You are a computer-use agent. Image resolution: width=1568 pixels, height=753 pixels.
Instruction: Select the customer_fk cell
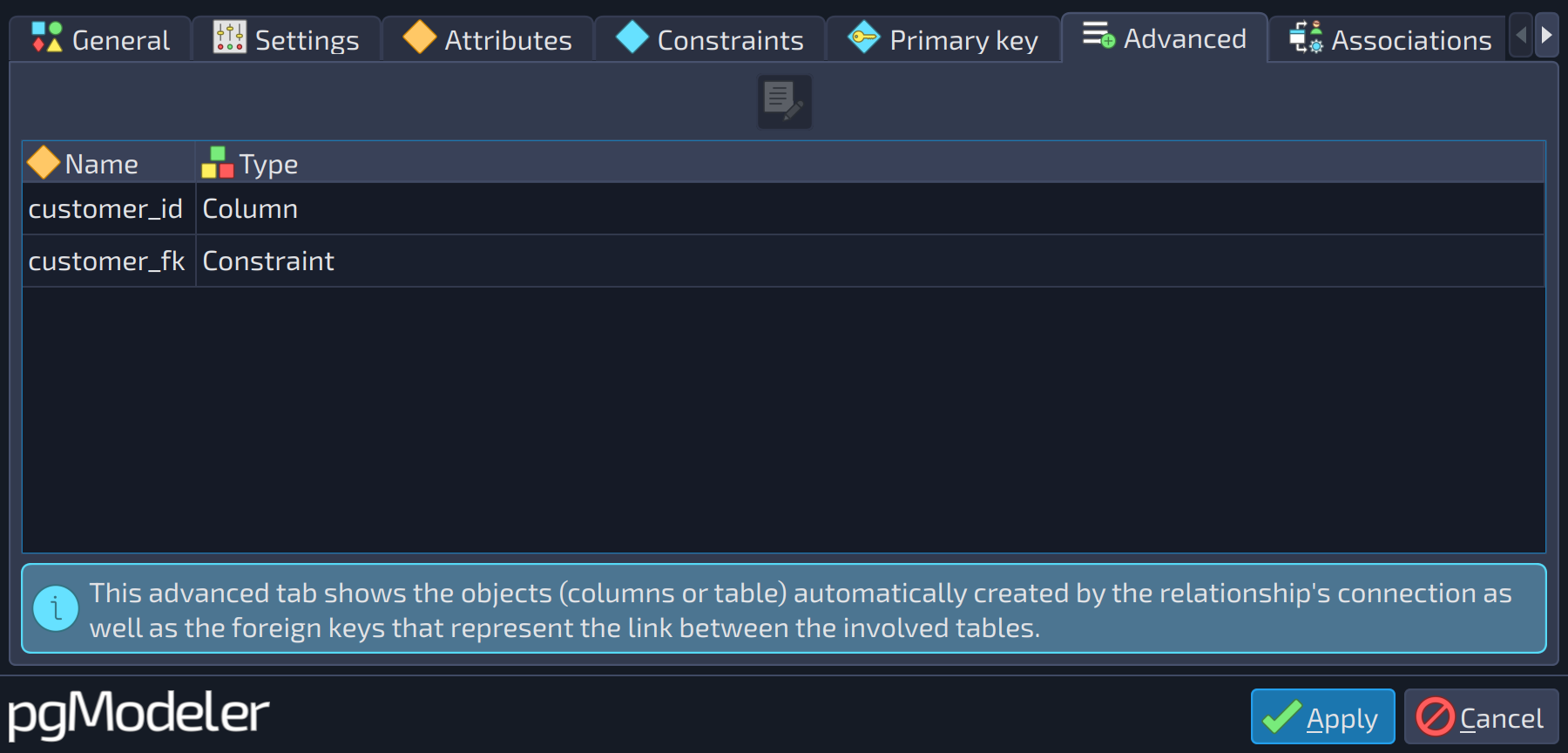coord(109,261)
